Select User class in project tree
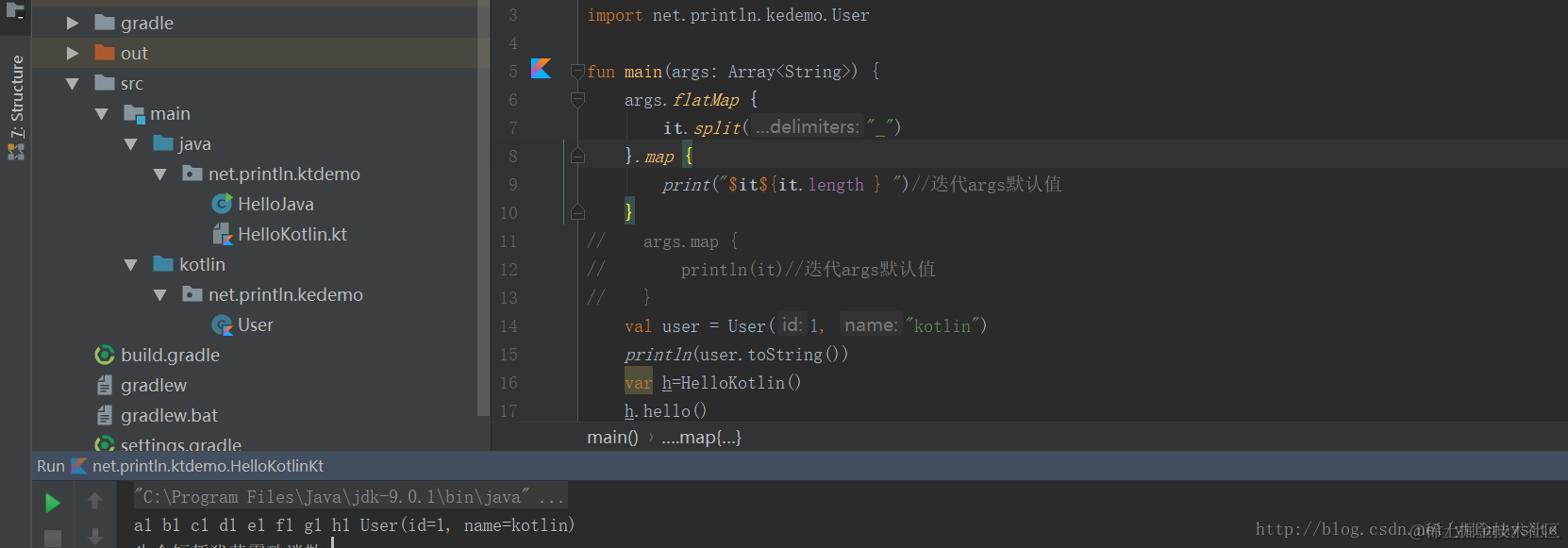This screenshot has height=548, width=1568. (x=256, y=324)
